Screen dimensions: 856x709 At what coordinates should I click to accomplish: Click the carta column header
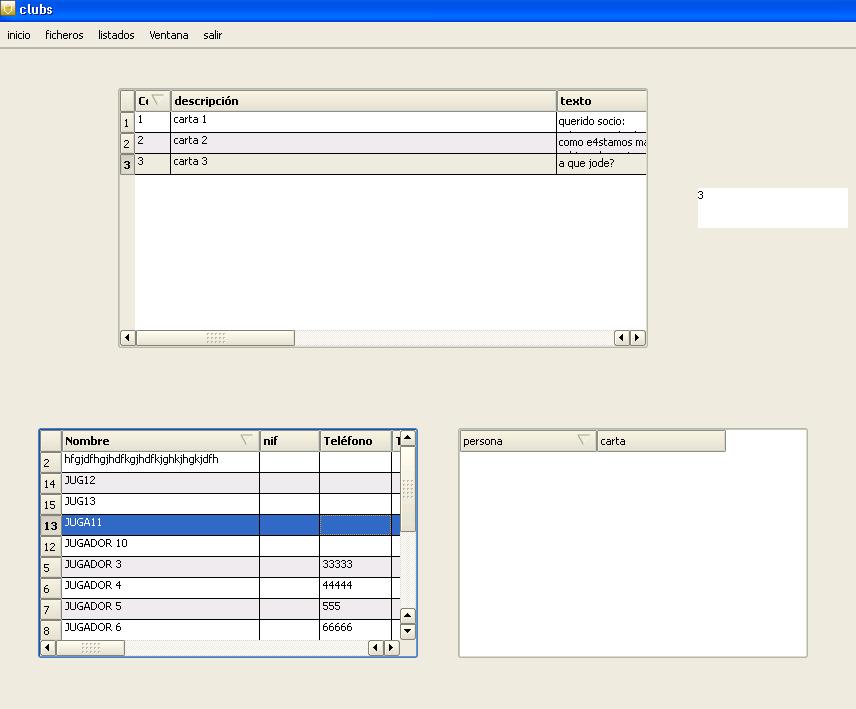pyautogui.click(x=661, y=441)
